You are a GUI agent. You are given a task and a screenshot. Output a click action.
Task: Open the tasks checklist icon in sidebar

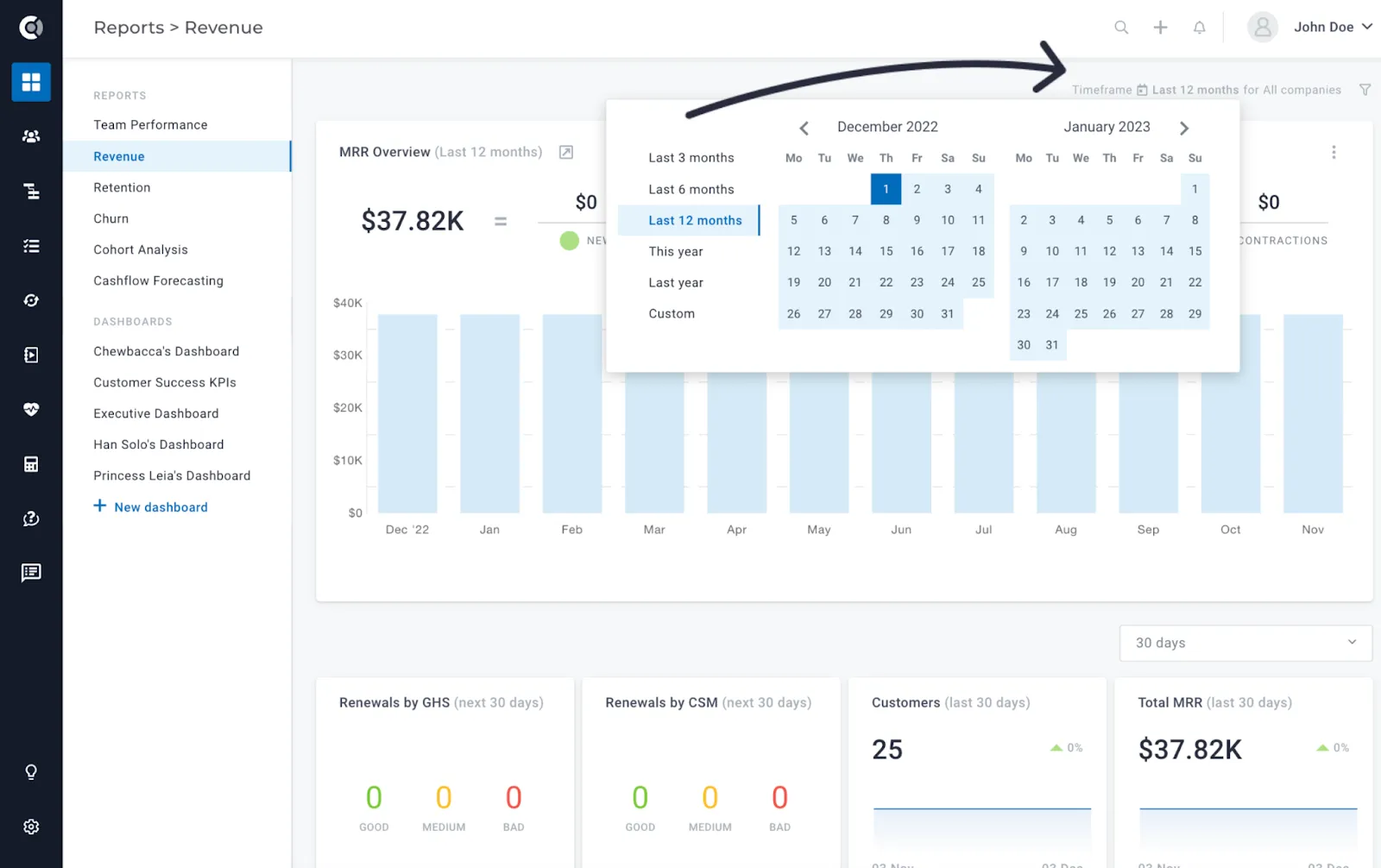pos(31,246)
